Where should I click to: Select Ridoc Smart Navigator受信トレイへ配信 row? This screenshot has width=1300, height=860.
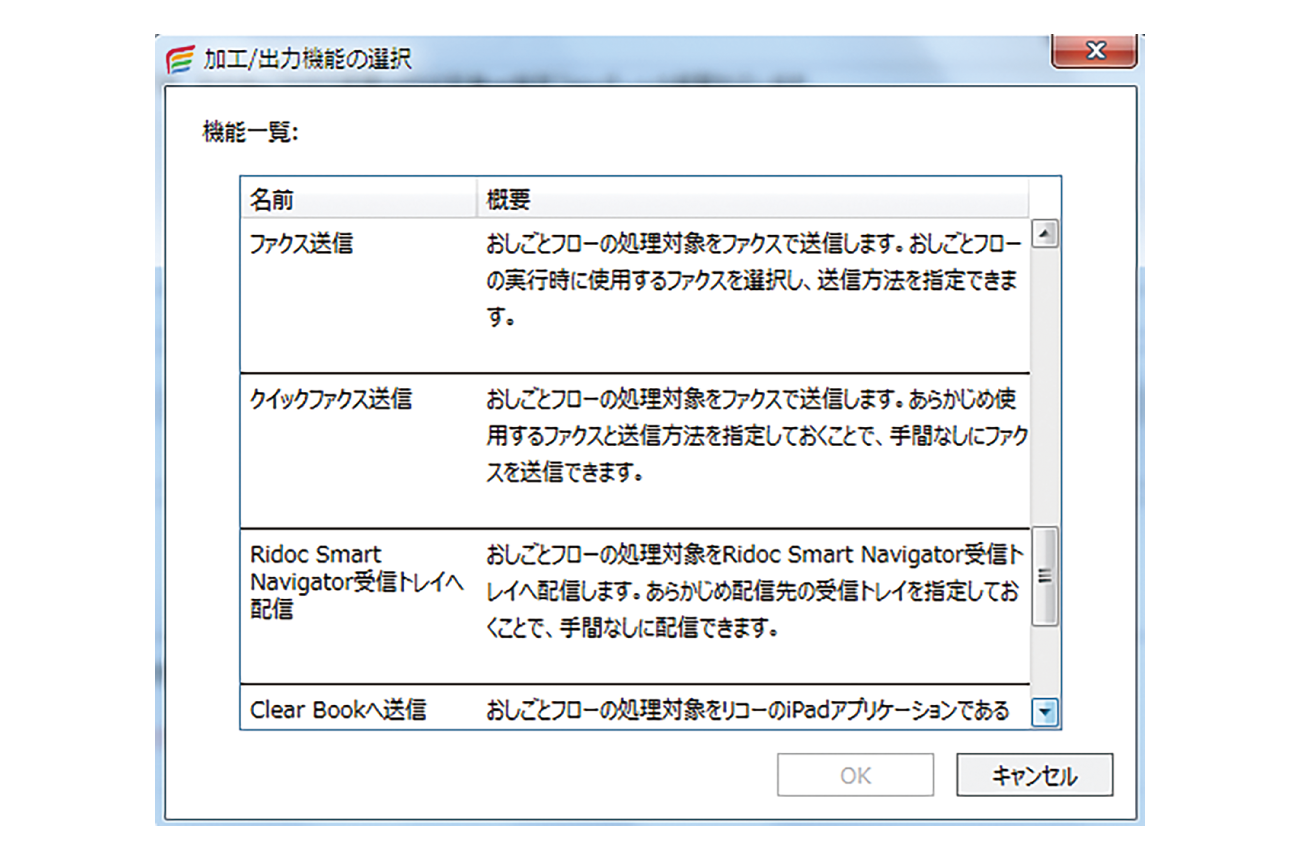coord(636,606)
